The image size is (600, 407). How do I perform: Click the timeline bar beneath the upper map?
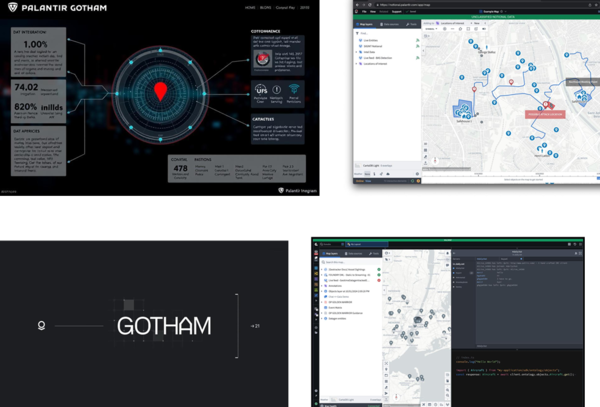(x=511, y=176)
